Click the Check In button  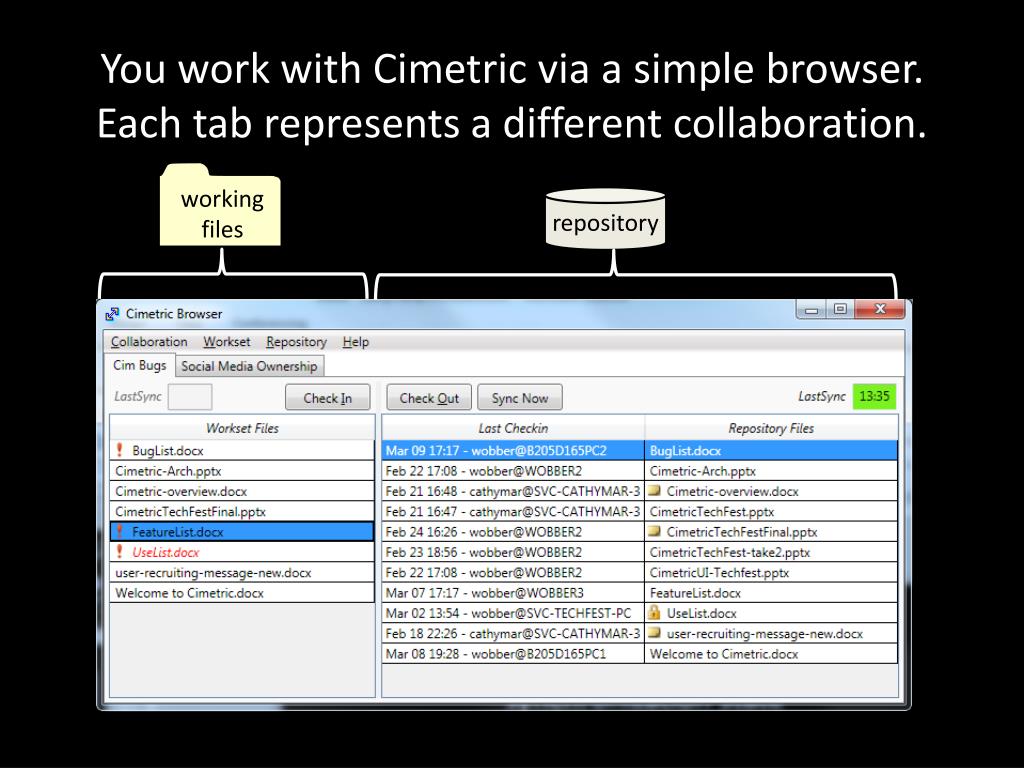[328, 398]
